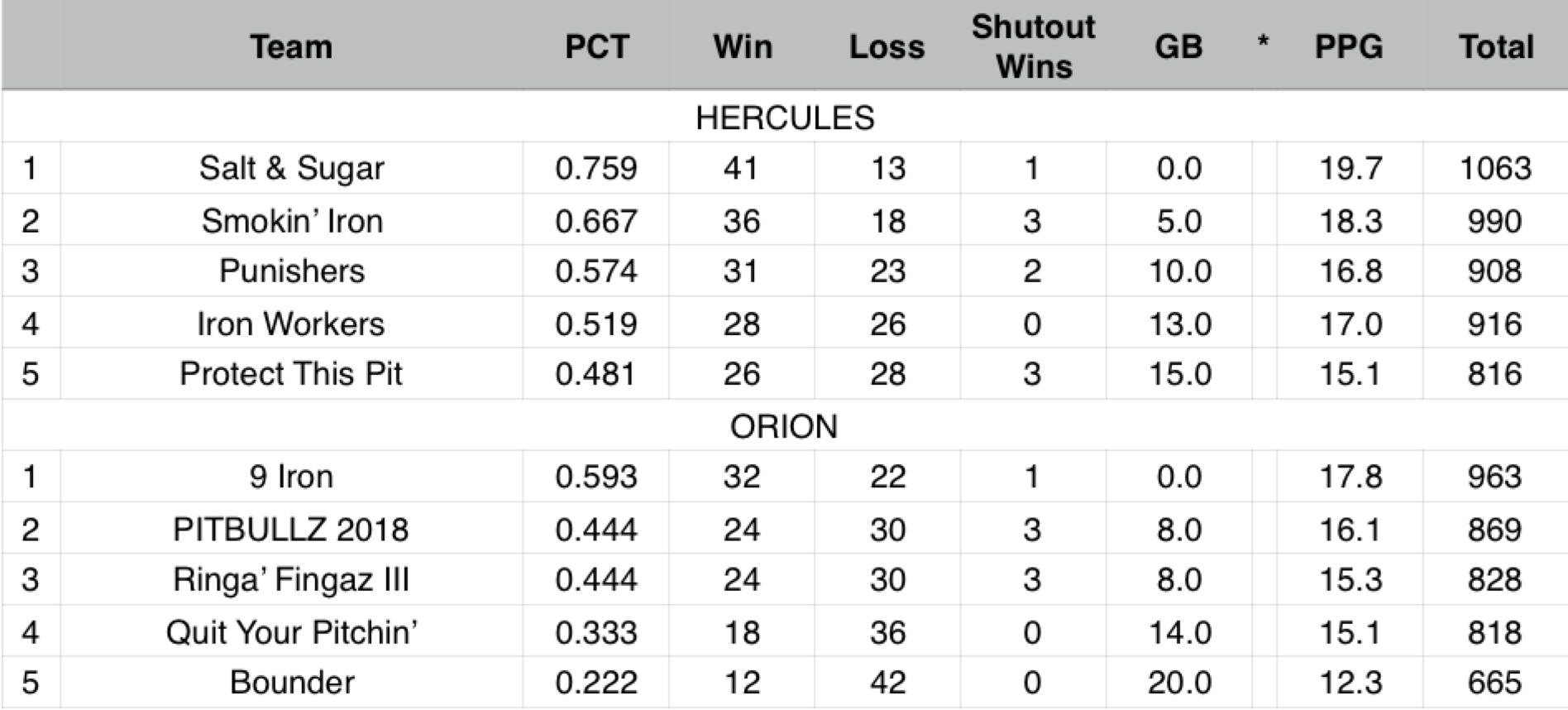1568x710 pixels.
Task: Click the Salt & Sugar team cell
Action: (x=291, y=169)
